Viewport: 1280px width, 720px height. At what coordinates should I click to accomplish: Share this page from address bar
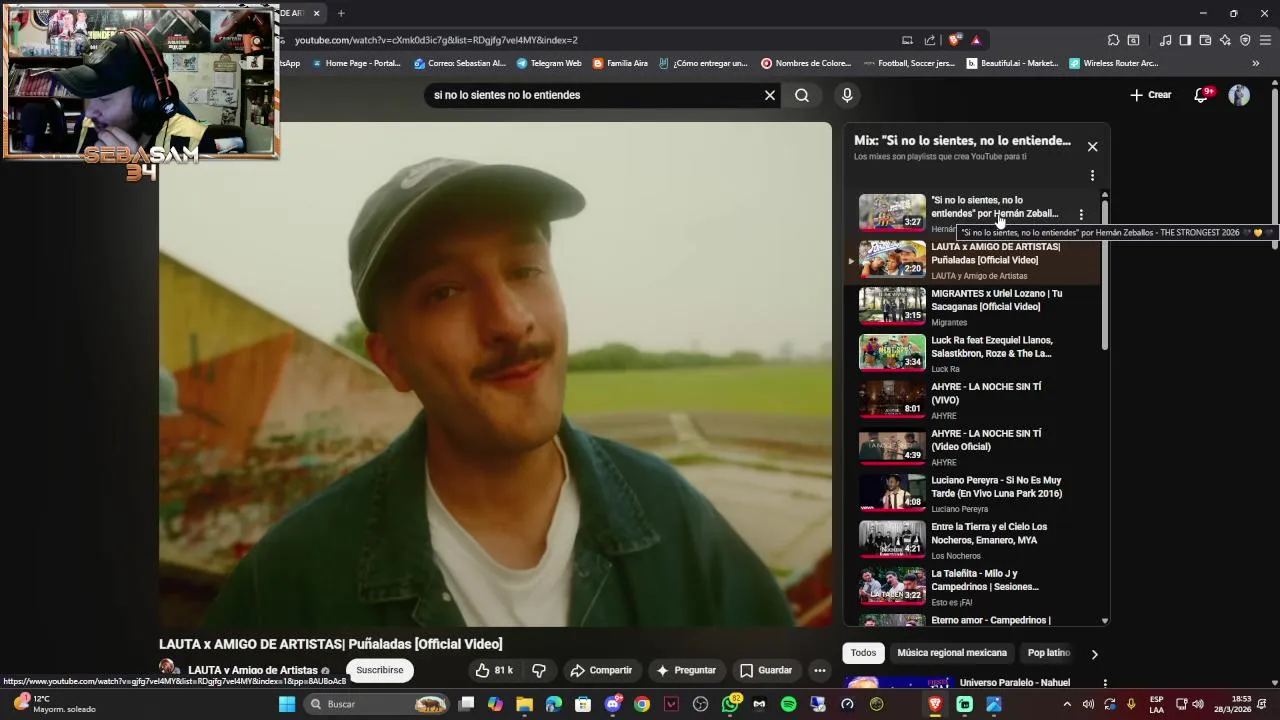pyautogui.click(x=930, y=40)
